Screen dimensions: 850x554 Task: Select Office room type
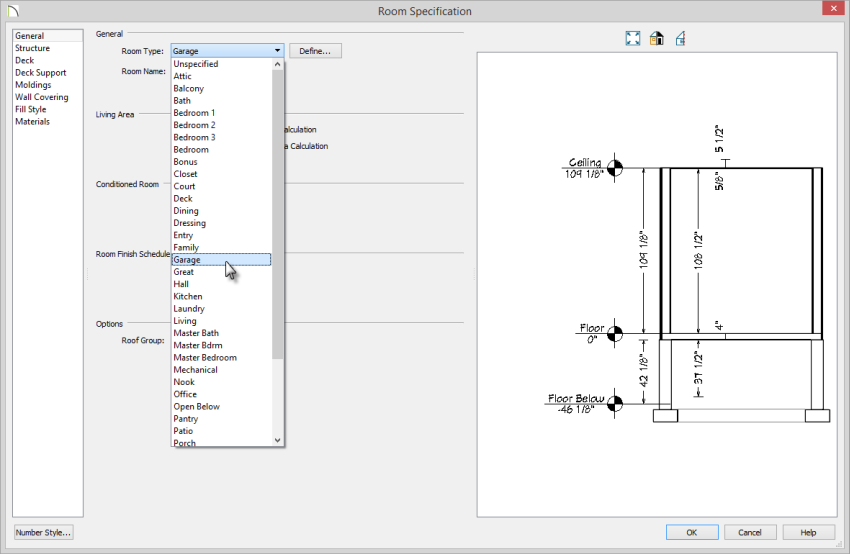[x=221, y=394]
